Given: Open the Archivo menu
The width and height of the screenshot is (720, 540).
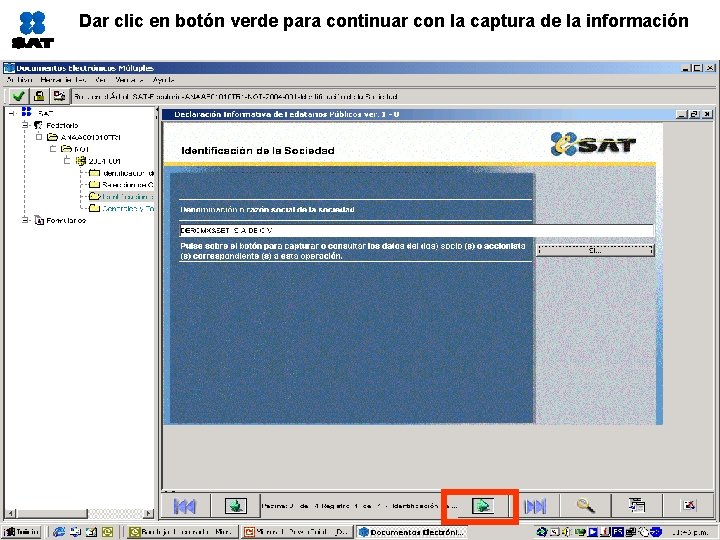Looking at the screenshot, I should pos(19,80).
